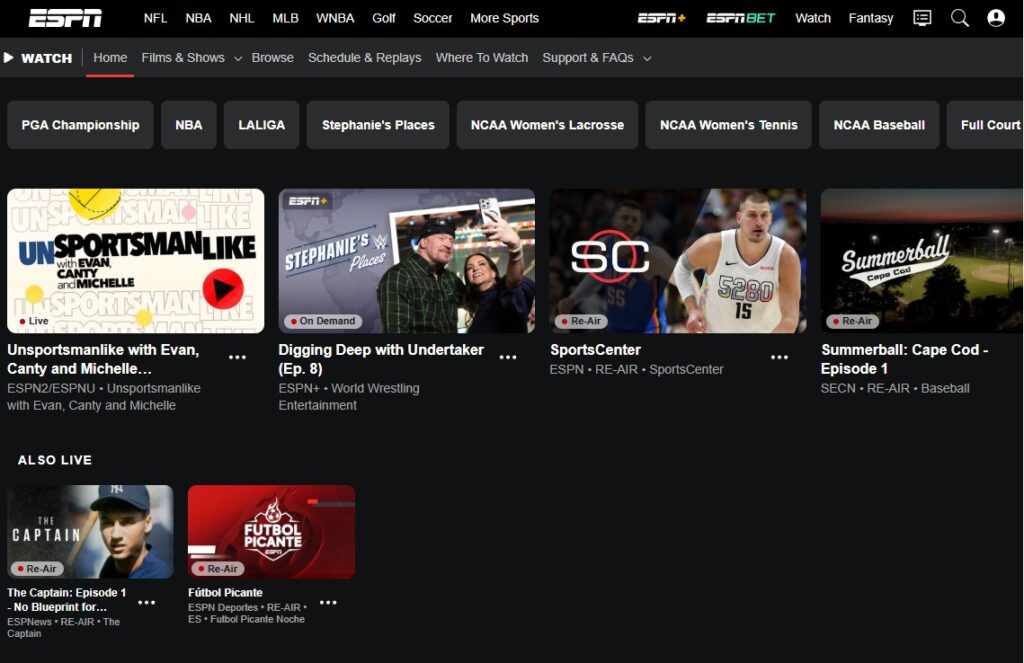
Task: Open the Support & FAQs tab
Action: pyautogui.click(x=588, y=57)
